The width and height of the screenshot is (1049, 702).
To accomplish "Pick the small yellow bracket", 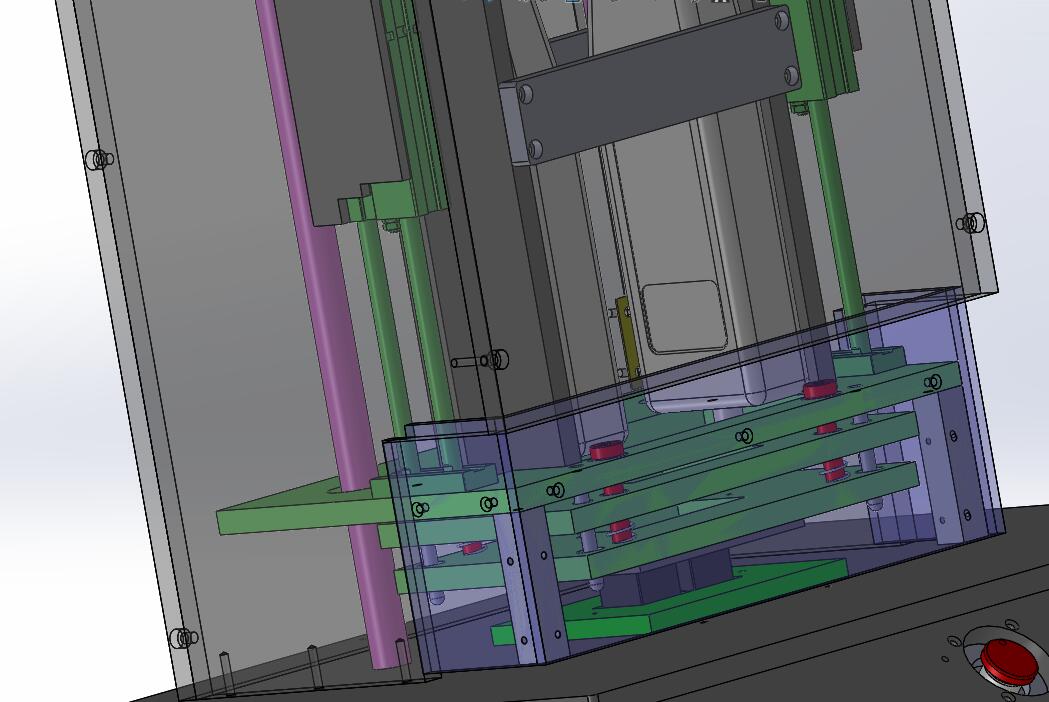I will (x=629, y=343).
